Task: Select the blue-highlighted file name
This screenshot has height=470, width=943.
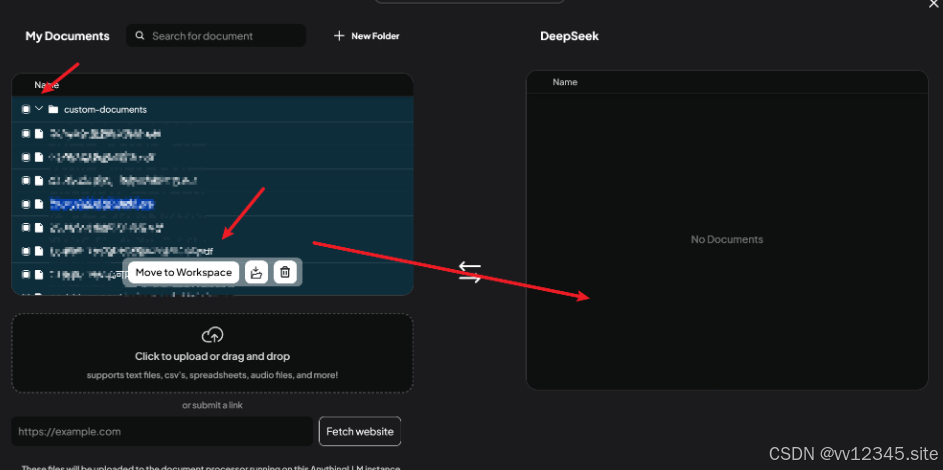Action: [x=102, y=204]
